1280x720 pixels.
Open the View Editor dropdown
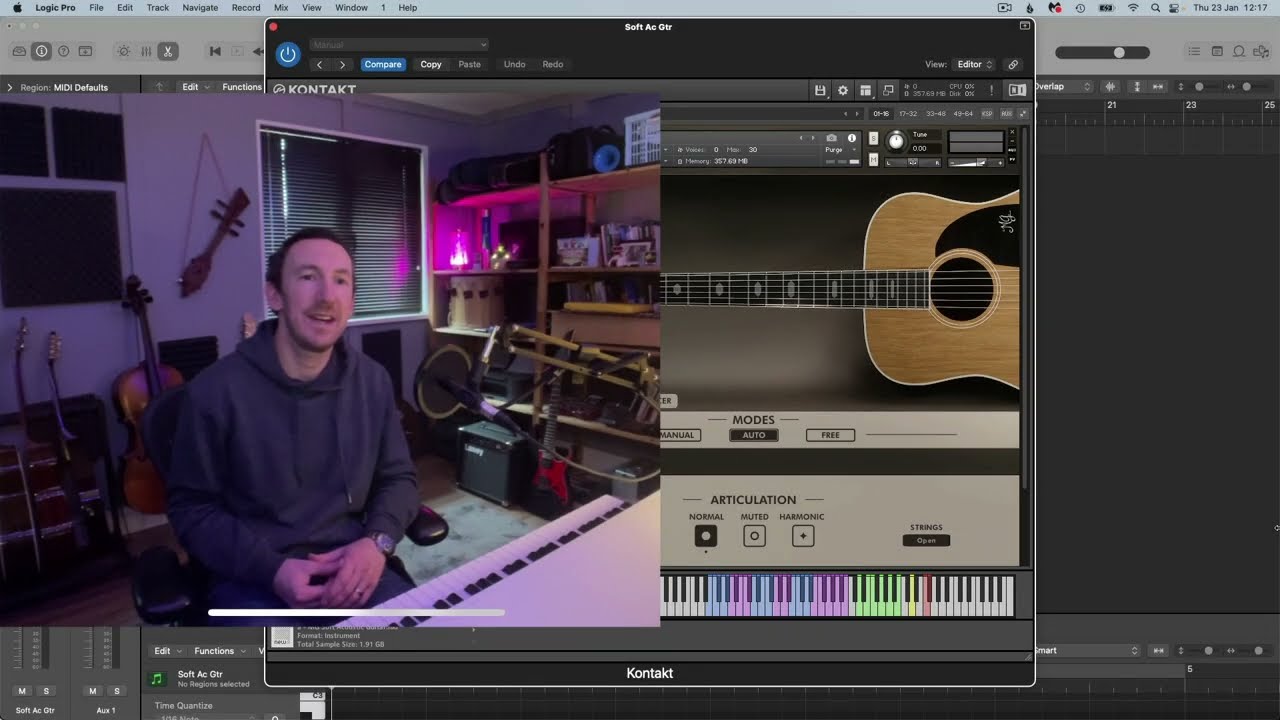pyautogui.click(x=973, y=64)
